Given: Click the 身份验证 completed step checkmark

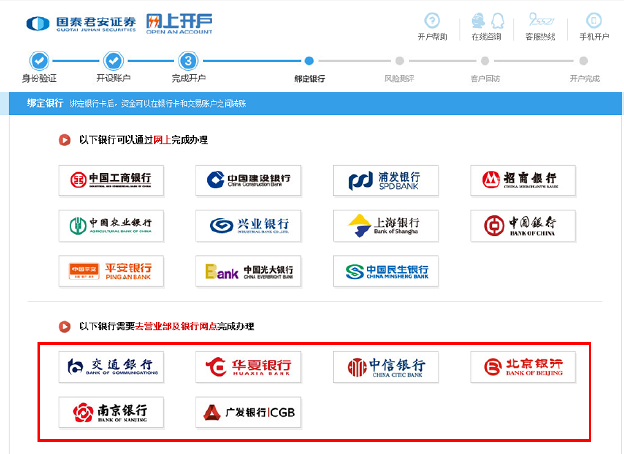Looking at the screenshot, I should (x=39, y=61).
